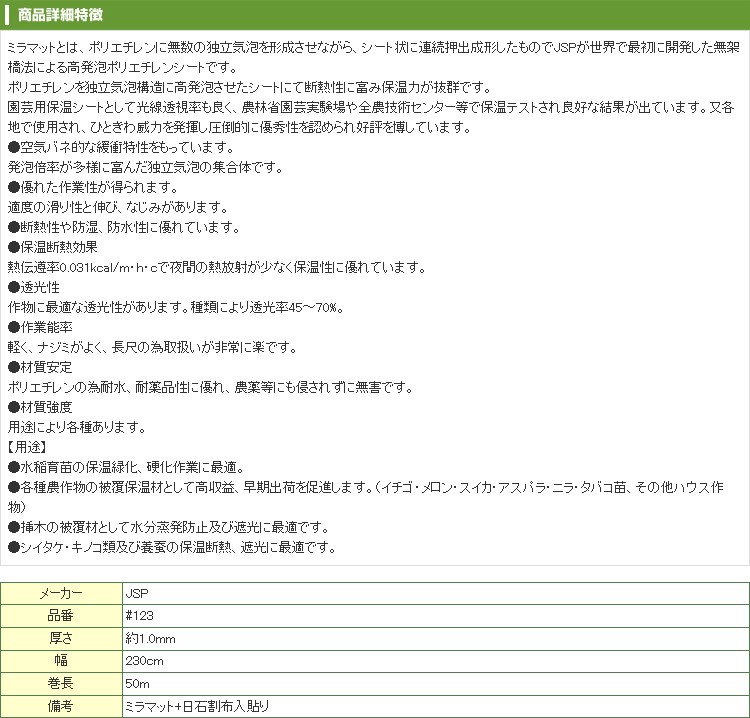Select the JSP maker value cell
Viewport: 750px width, 718px height.
pos(436,593)
